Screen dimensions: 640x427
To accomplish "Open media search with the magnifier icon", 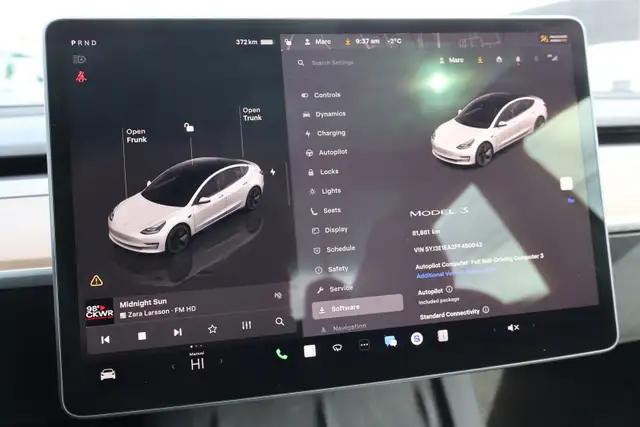I will (x=280, y=322).
